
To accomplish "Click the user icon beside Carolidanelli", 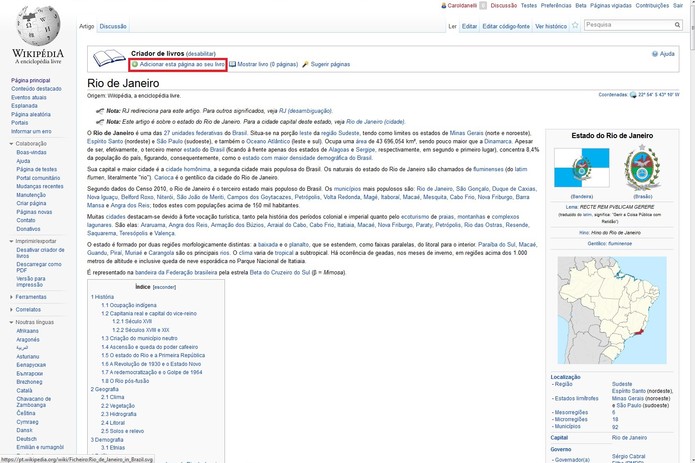I will pyautogui.click(x=444, y=5).
